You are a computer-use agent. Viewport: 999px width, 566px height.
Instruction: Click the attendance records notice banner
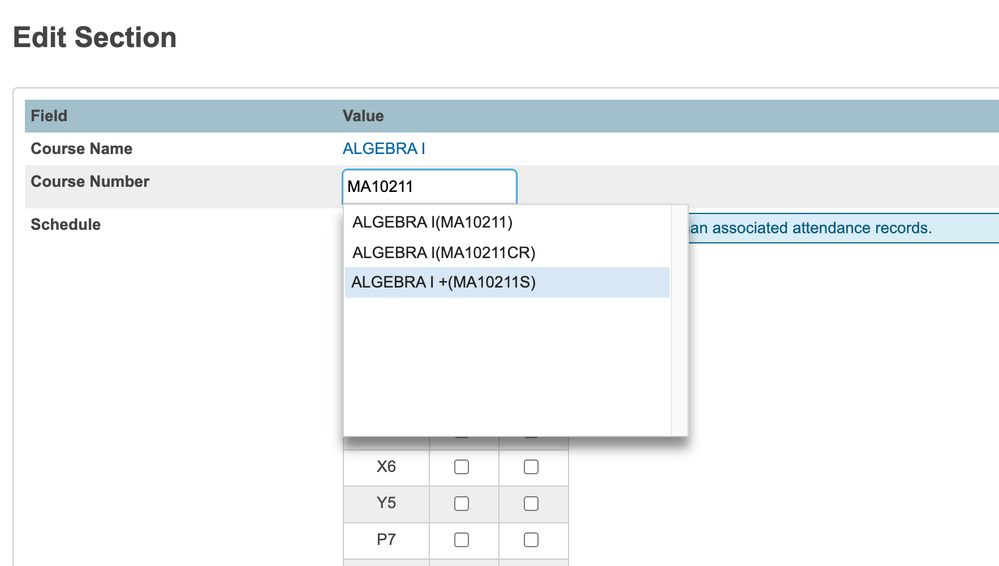840,229
